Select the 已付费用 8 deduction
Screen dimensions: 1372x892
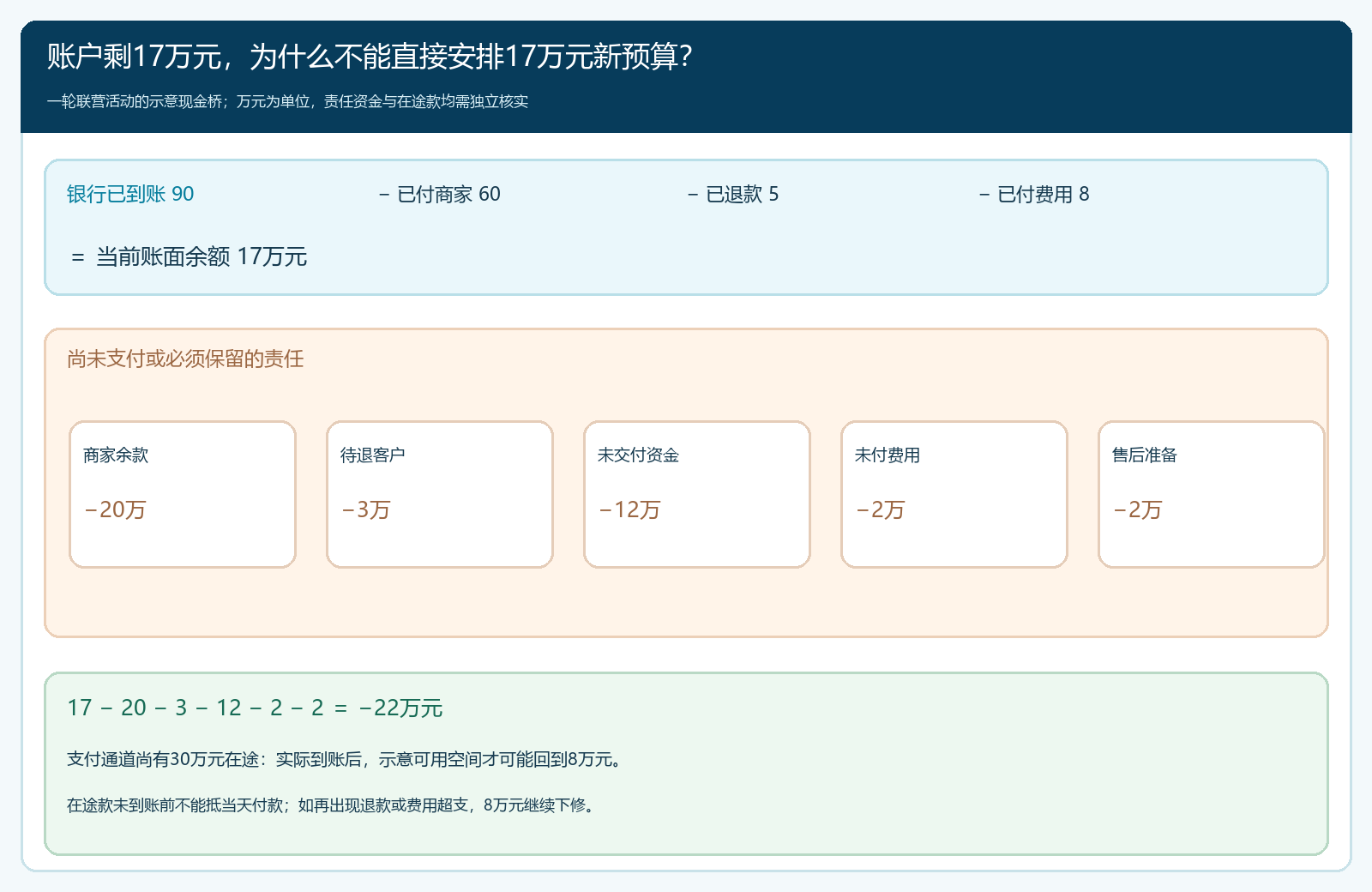tap(1034, 194)
